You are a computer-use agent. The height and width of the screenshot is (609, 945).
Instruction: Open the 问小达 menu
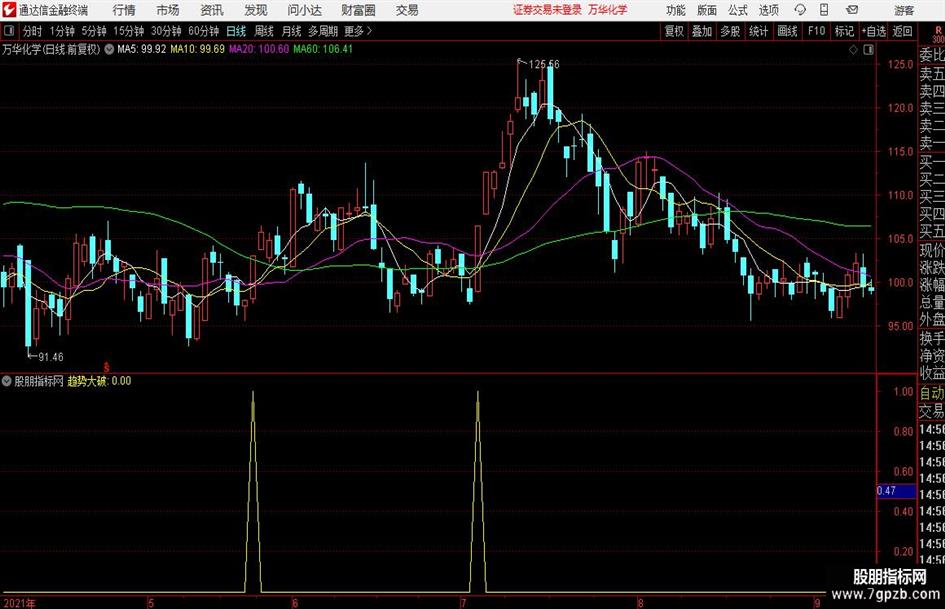(304, 10)
